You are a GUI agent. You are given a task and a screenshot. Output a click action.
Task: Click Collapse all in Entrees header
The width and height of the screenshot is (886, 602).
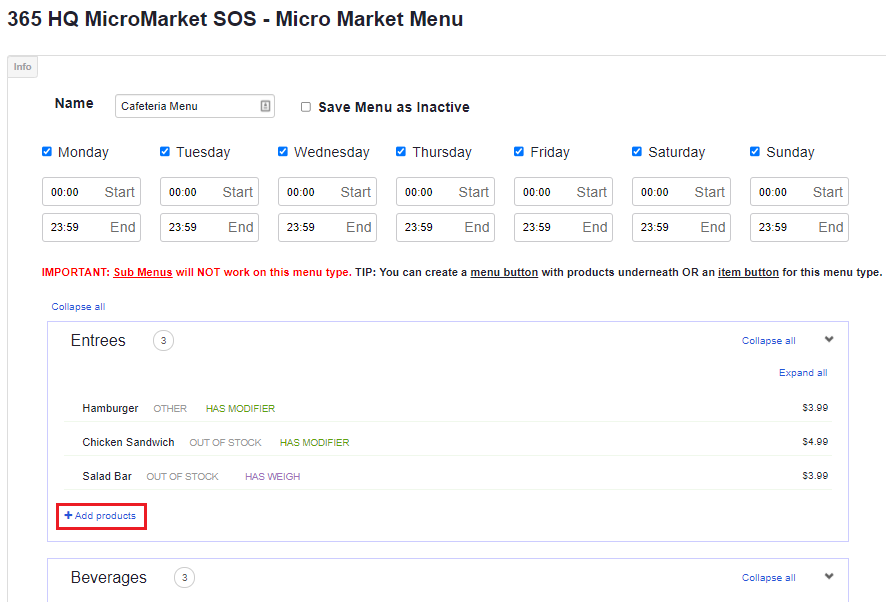click(x=768, y=341)
